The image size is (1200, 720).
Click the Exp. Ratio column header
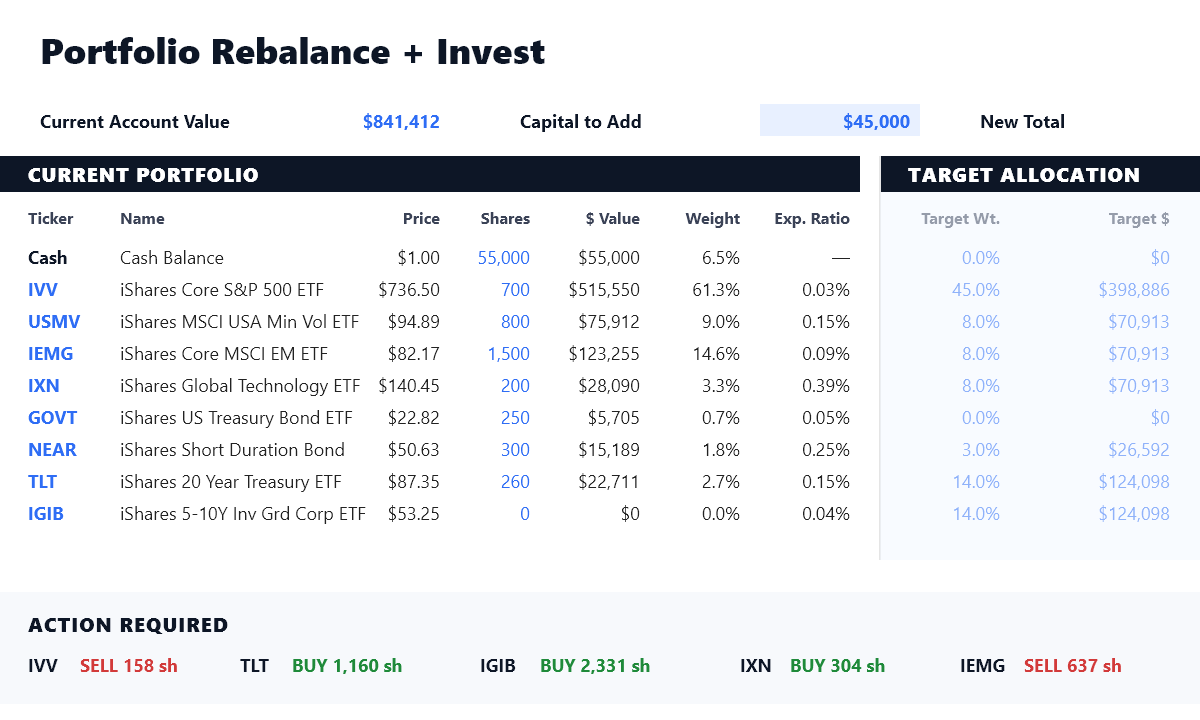(812, 219)
